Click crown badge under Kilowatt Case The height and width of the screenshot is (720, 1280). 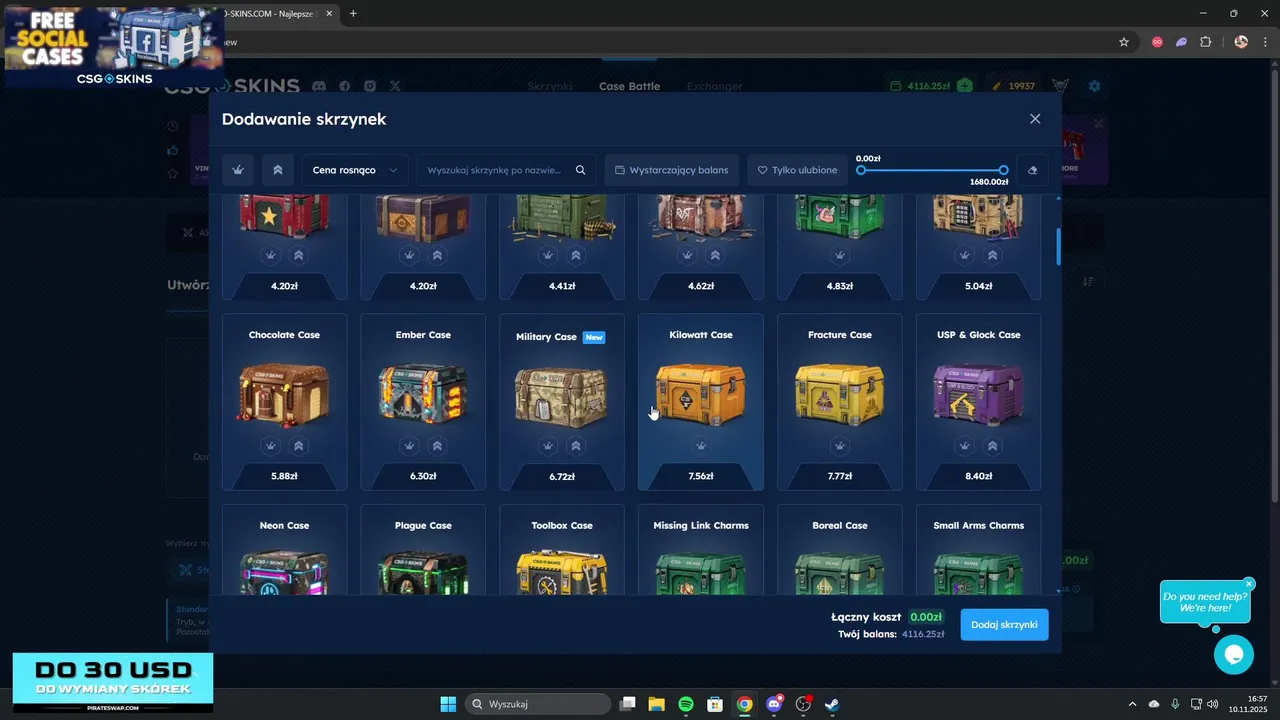click(701, 445)
